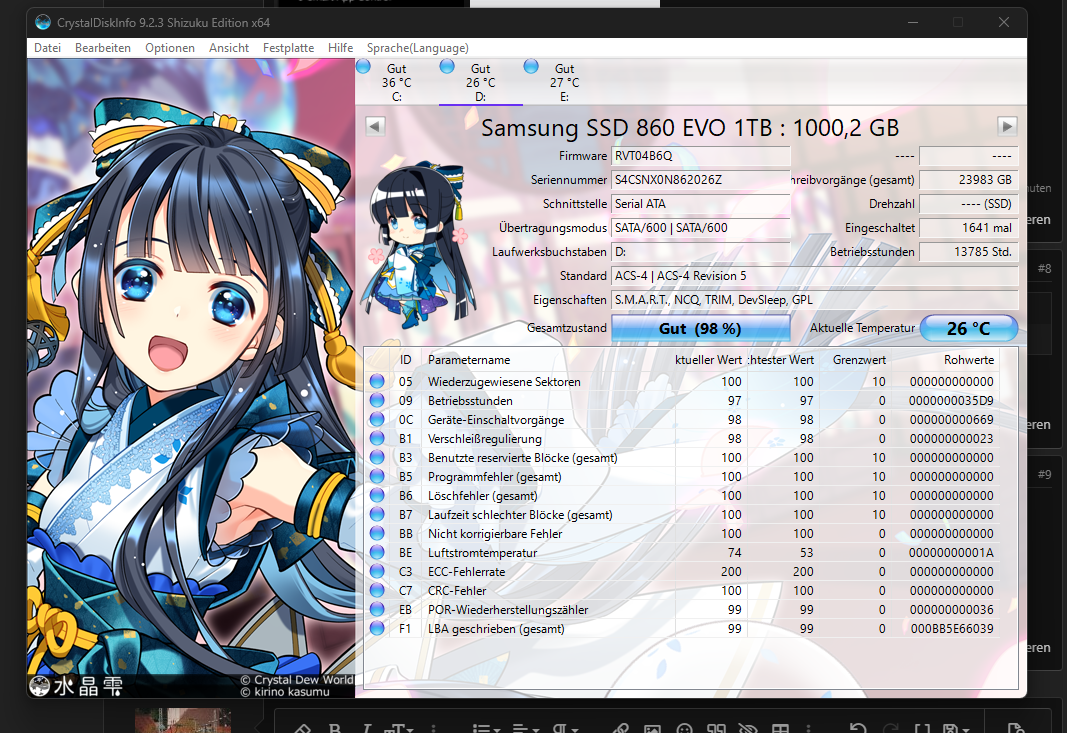Open the Datei menu
Image resolution: width=1067 pixels, height=733 pixels.
click(x=48, y=48)
